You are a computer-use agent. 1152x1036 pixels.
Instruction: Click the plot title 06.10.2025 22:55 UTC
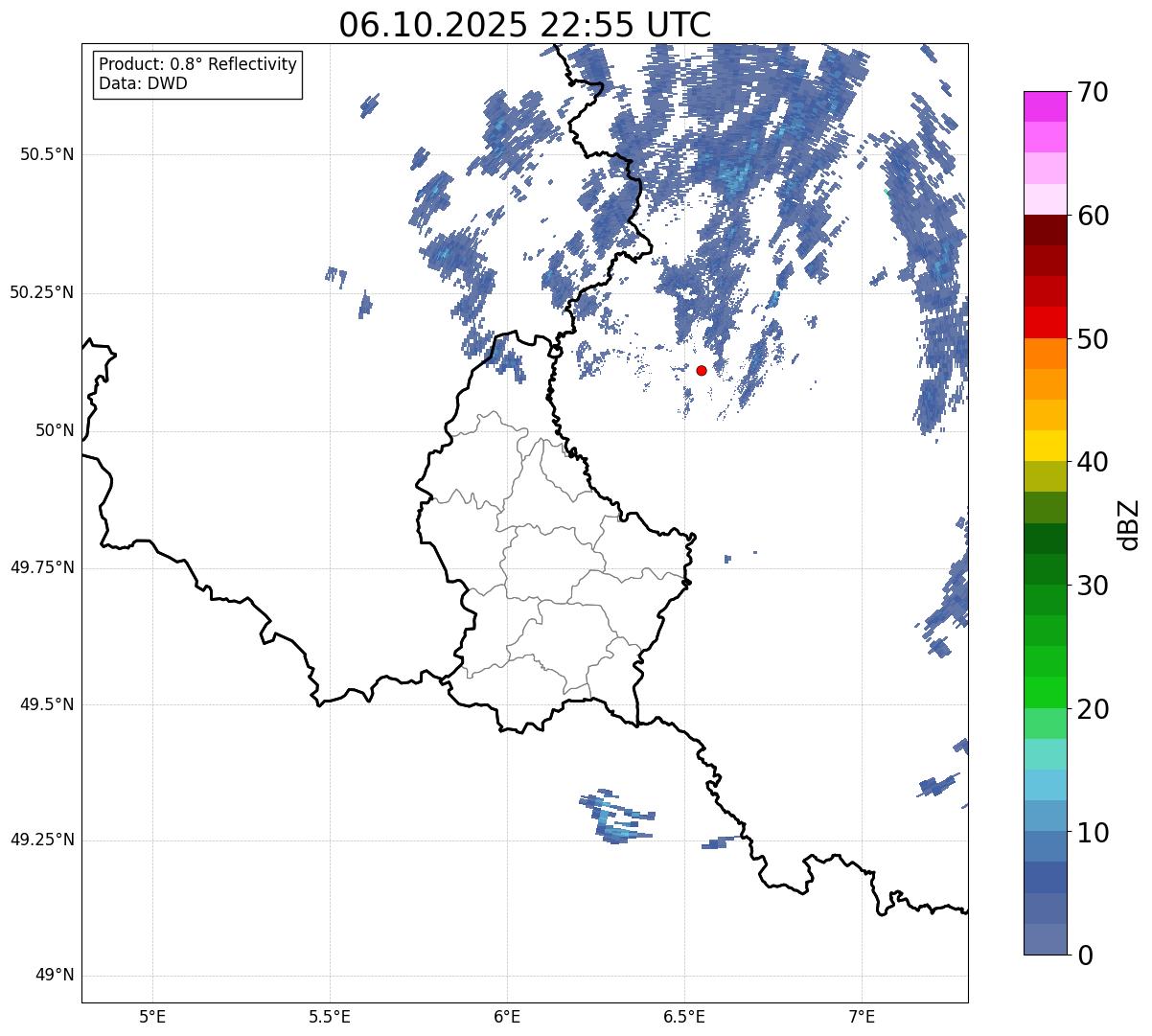coord(525,25)
